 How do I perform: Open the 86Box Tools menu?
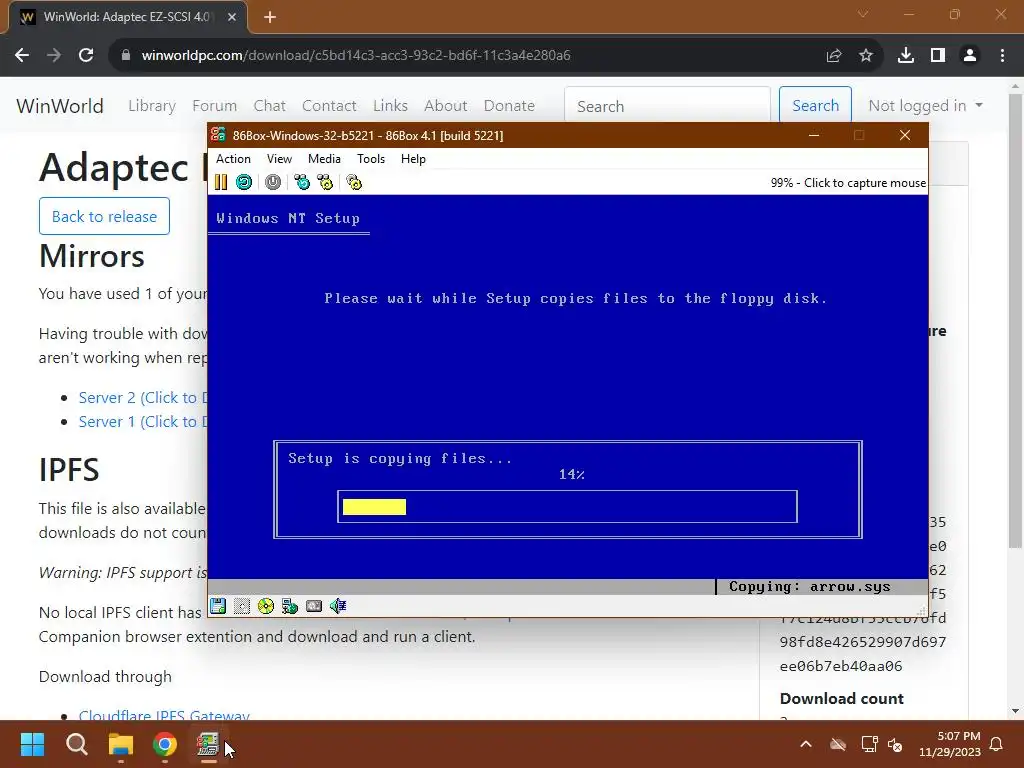[x=371, y=159]
